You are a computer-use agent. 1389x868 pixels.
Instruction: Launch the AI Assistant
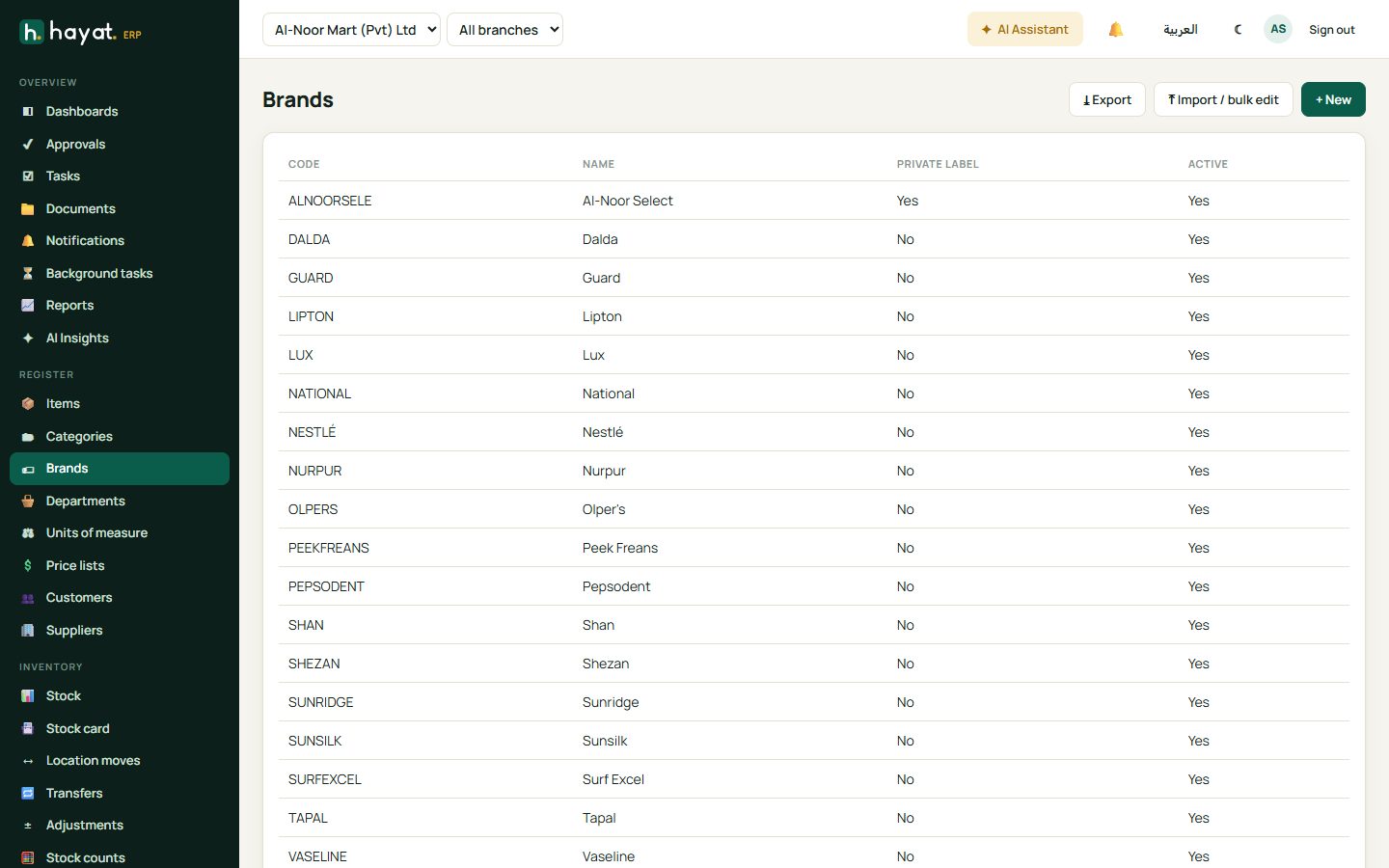(x=1025, y=30)
